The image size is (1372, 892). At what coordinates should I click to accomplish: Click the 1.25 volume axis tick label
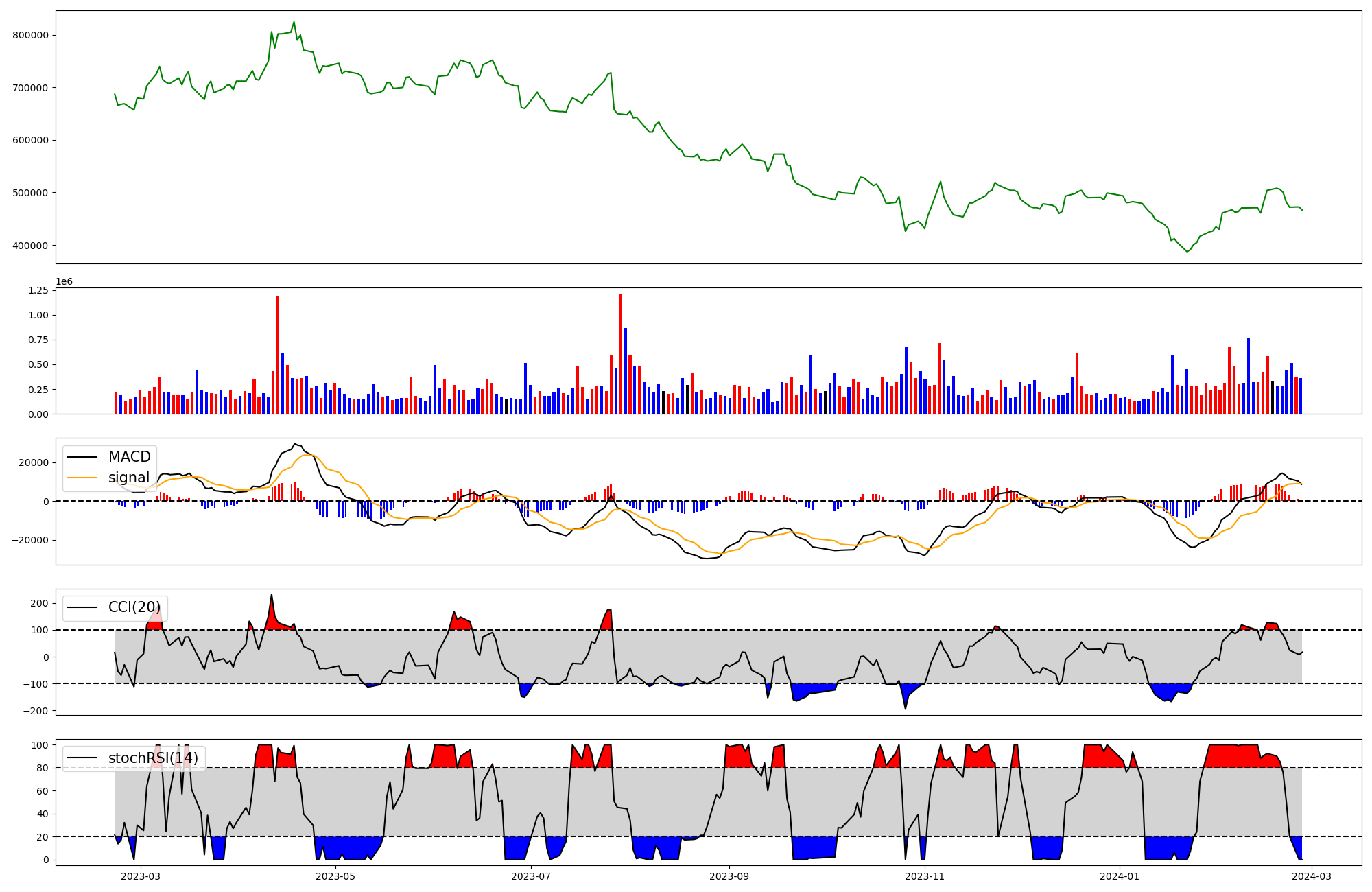[x=38, y=291]
